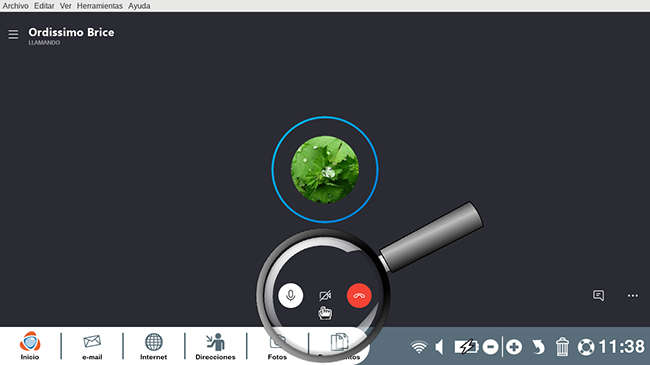
Task: Open the trash bin icon
Action: click(562, 347)
